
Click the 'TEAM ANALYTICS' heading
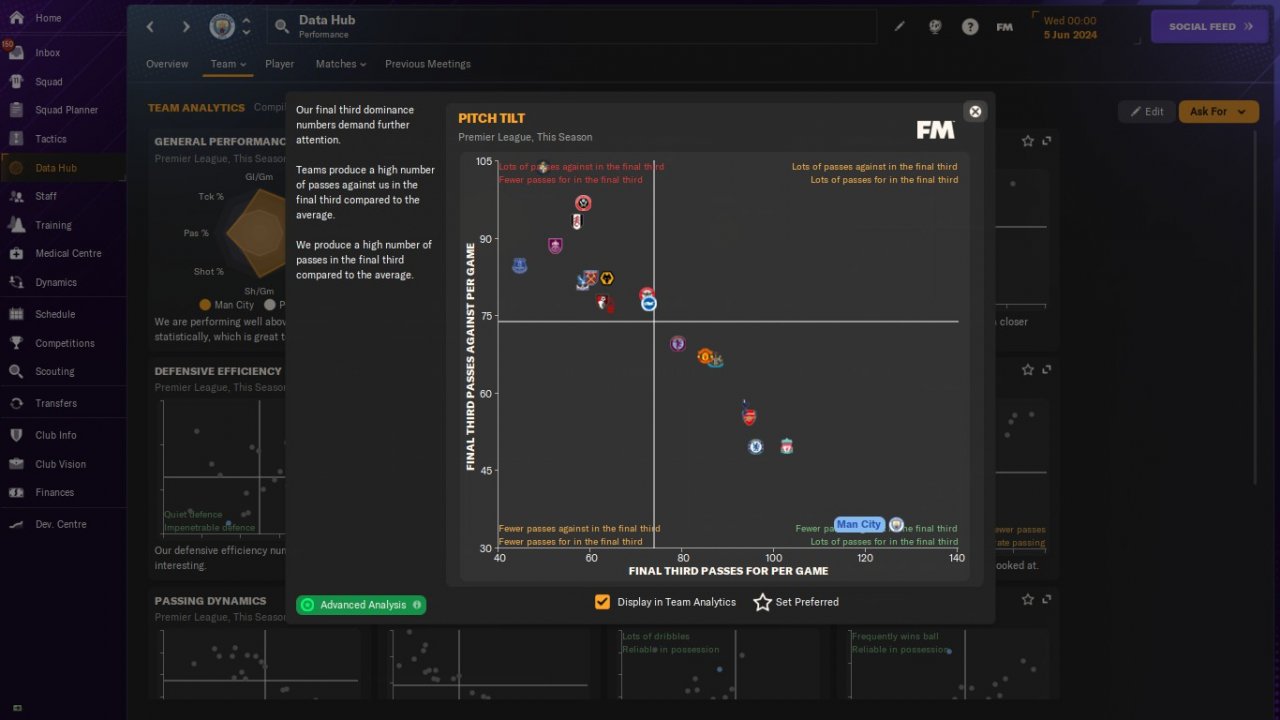[196, 107]
